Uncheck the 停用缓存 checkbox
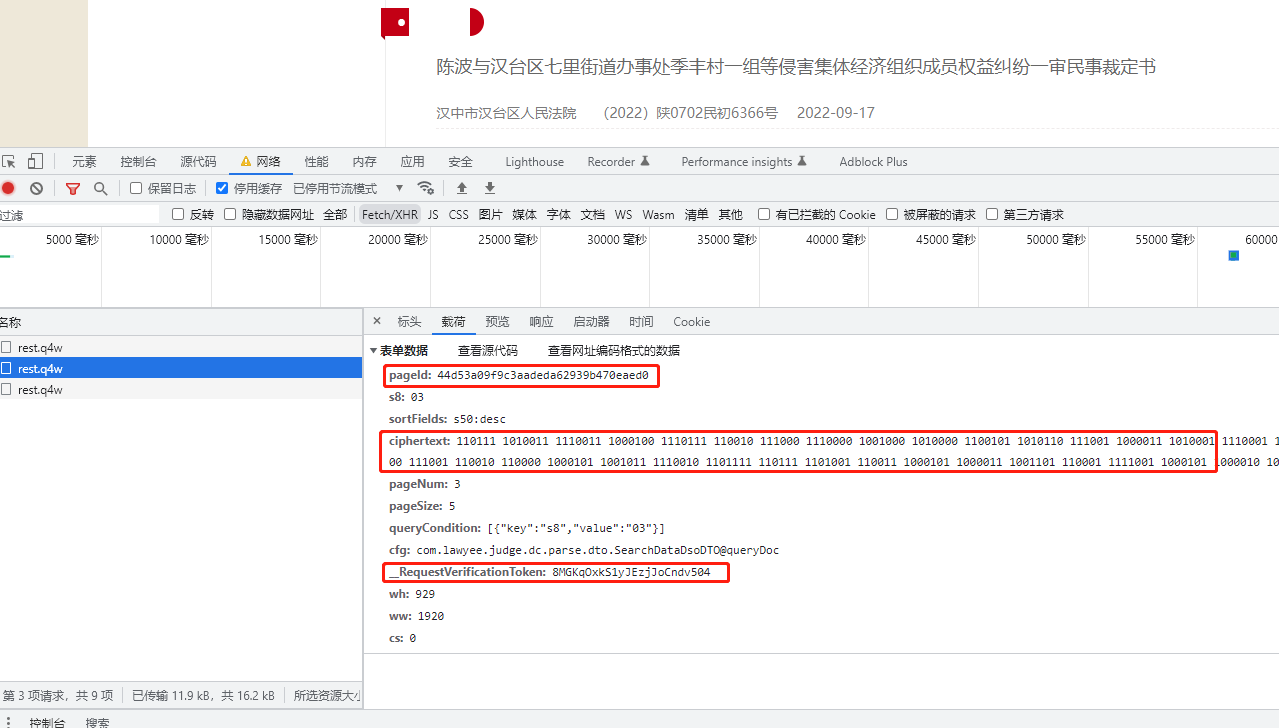This screenshot has height=728, width=1279. pos(222,188)
